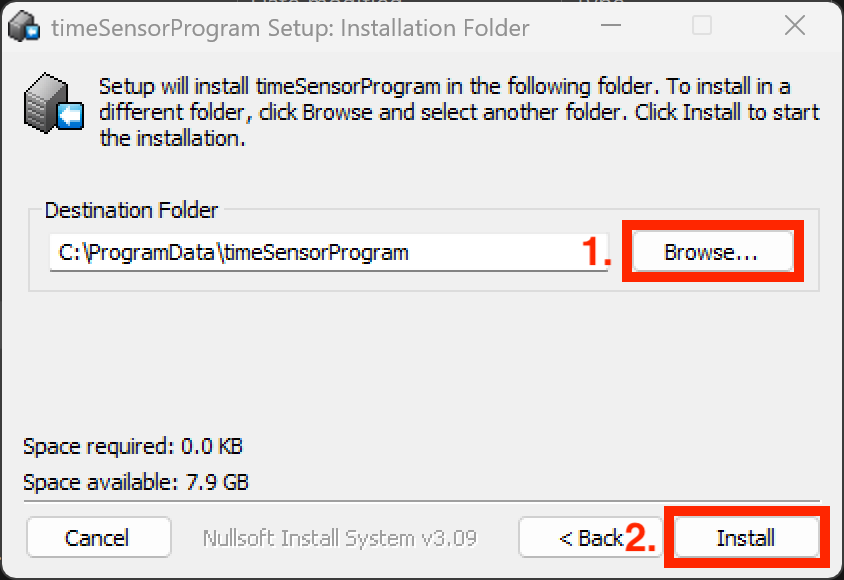844x580 pixels.
Task: Click the red '2.' annotation number
Action: point(641,538)
